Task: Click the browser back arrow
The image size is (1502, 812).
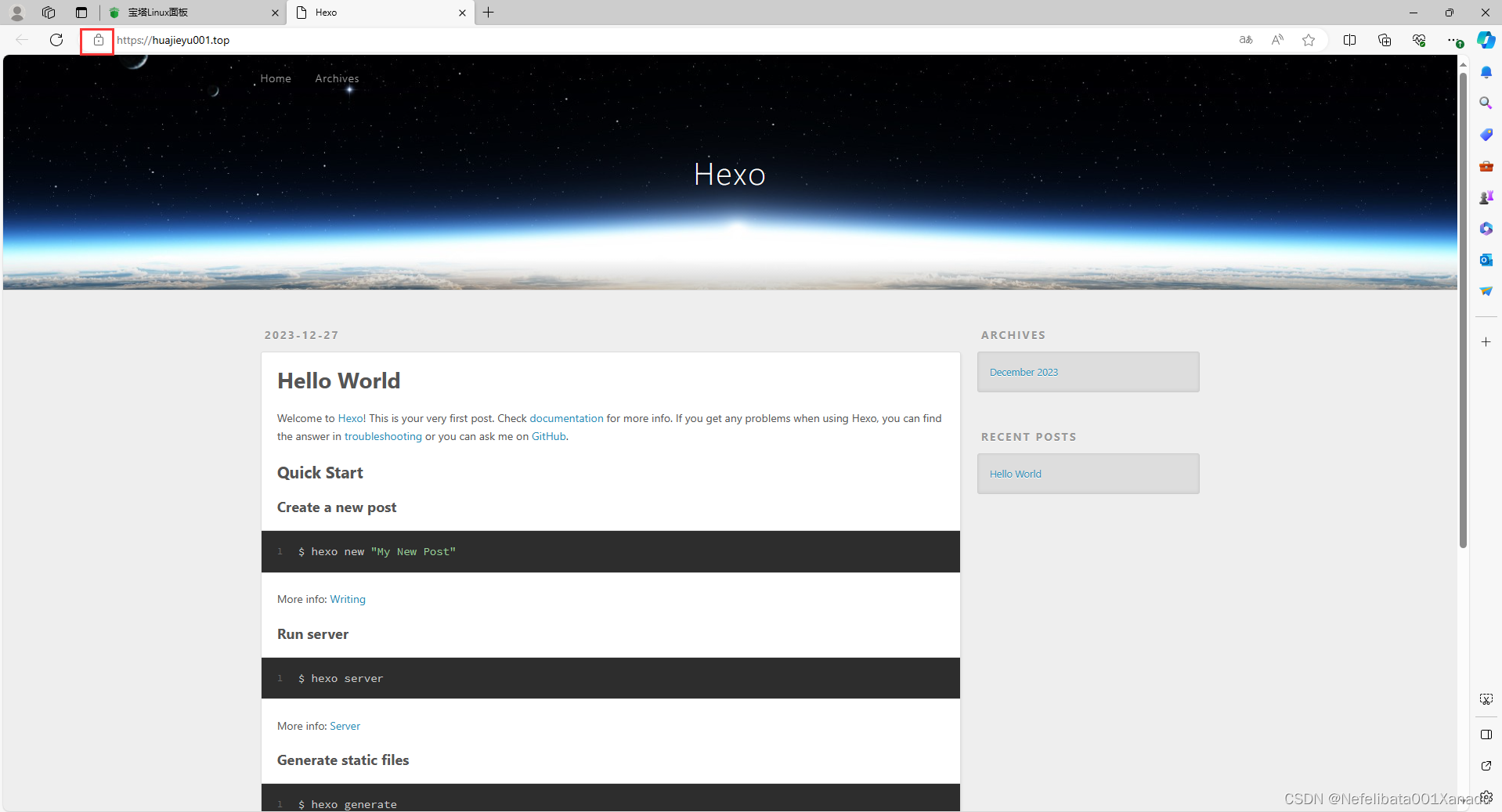Action: pos(22,40)
